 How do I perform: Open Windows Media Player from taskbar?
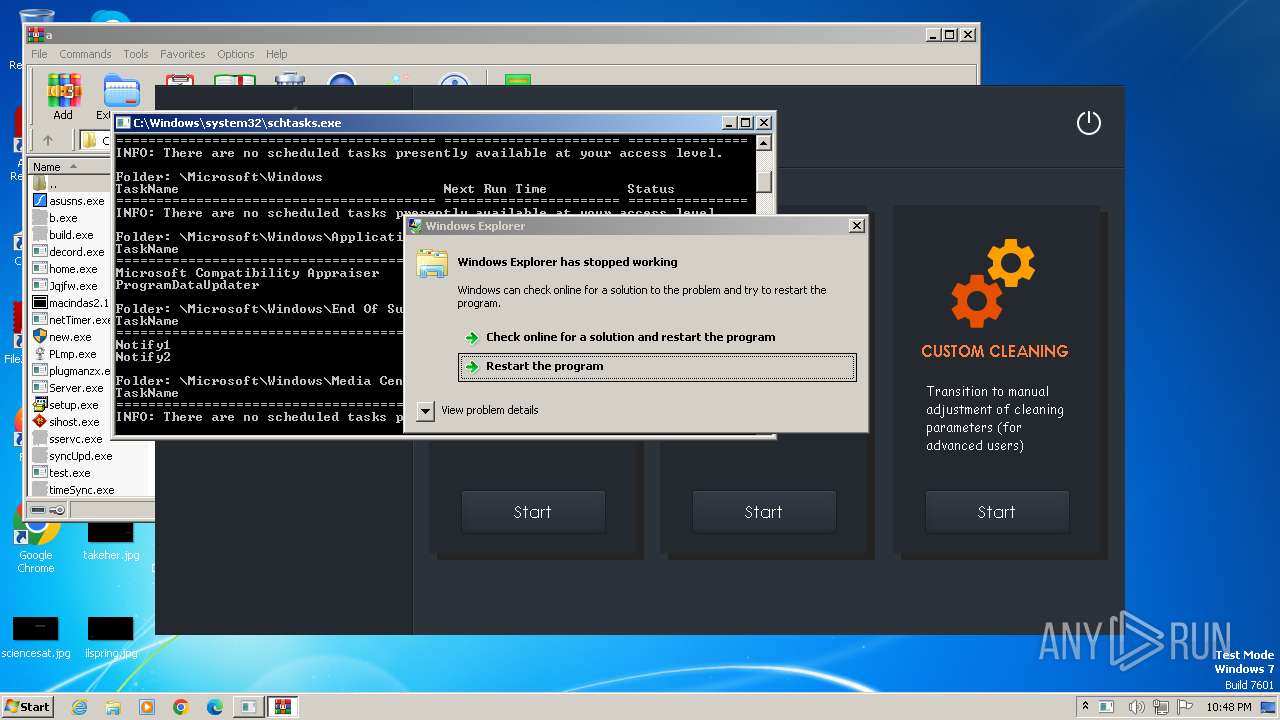[x=147, y=707]
